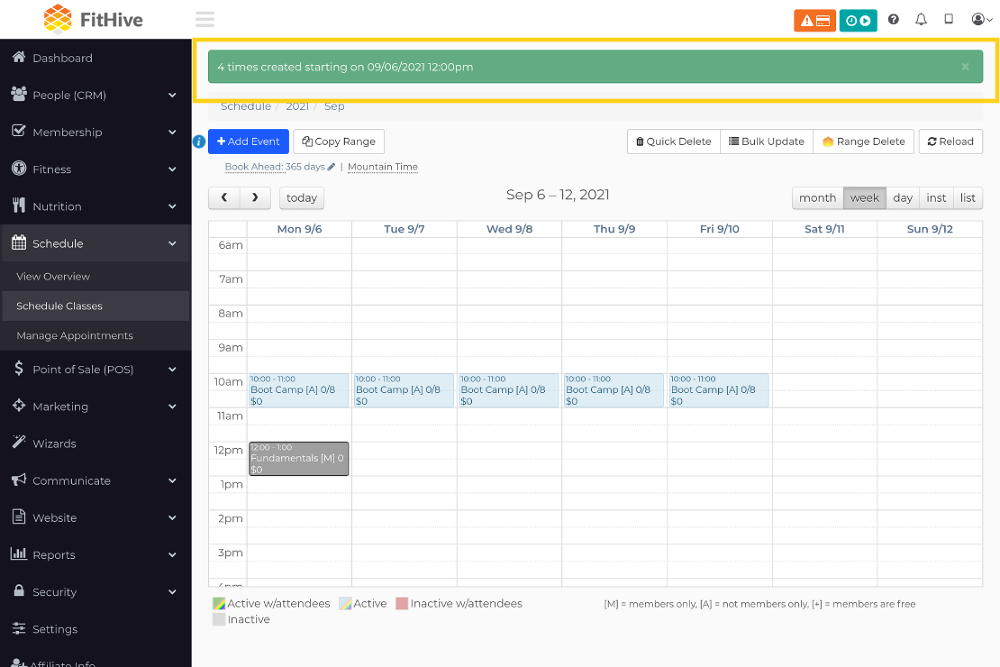Go to the next week
The image size is (1000, 667).
pos(255,198)
